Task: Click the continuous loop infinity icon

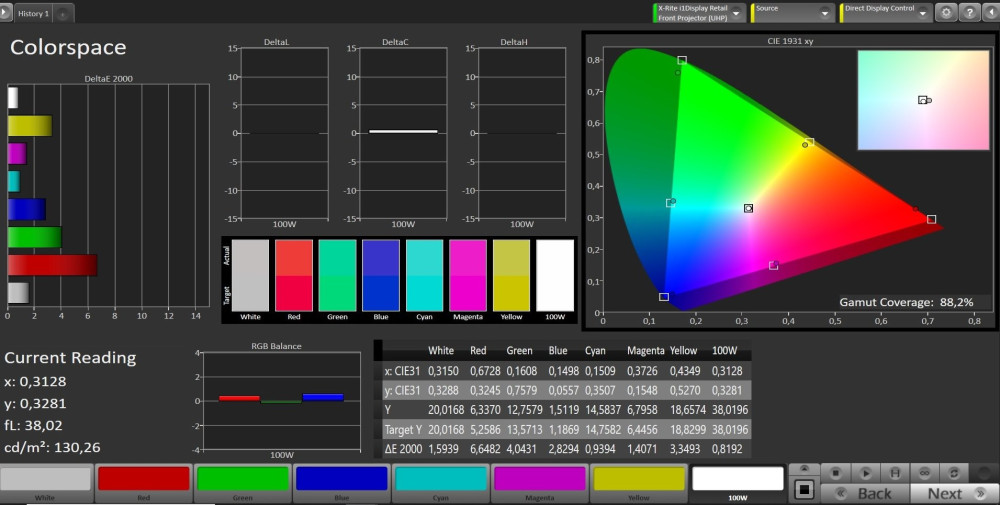Action: [926, 471]
